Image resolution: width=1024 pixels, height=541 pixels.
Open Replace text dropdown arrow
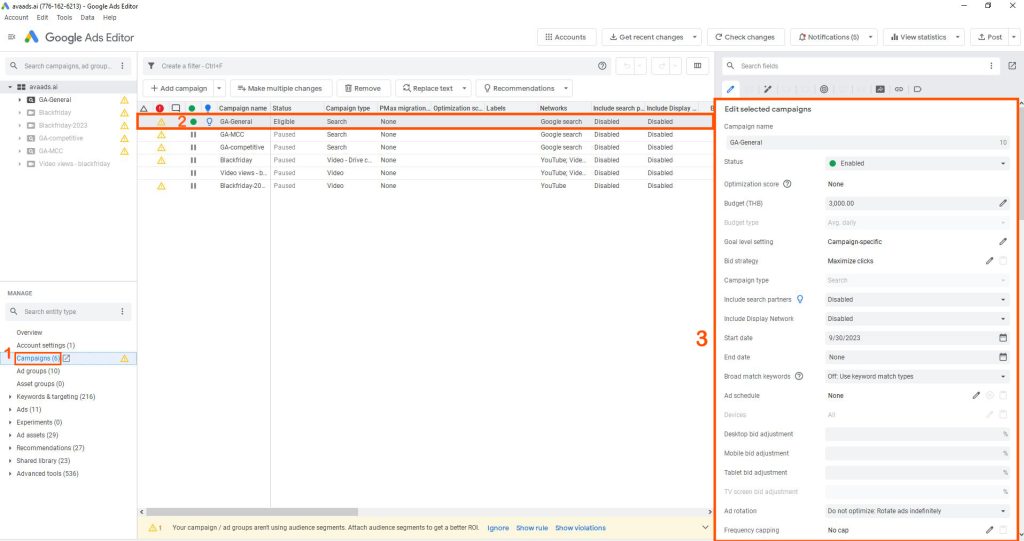coord(464,89)
